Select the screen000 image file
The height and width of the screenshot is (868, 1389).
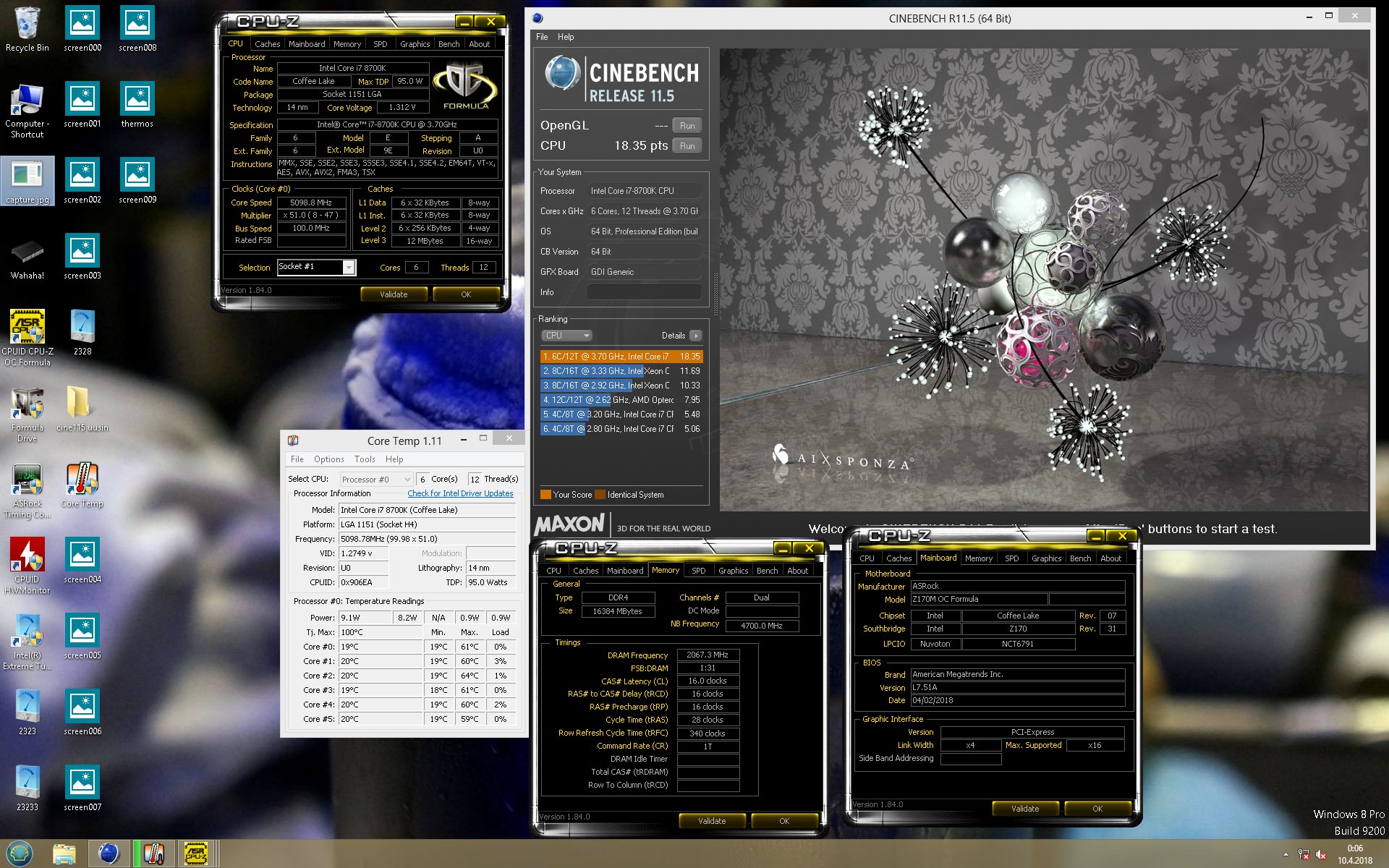coord(82,29)
